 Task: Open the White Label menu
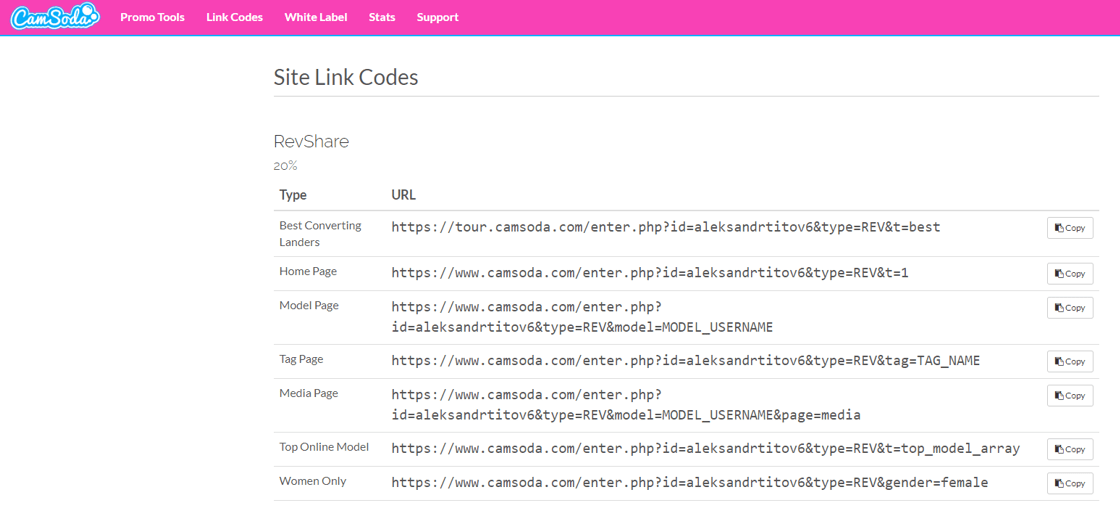pyautogui.click(x=316, y=17)
